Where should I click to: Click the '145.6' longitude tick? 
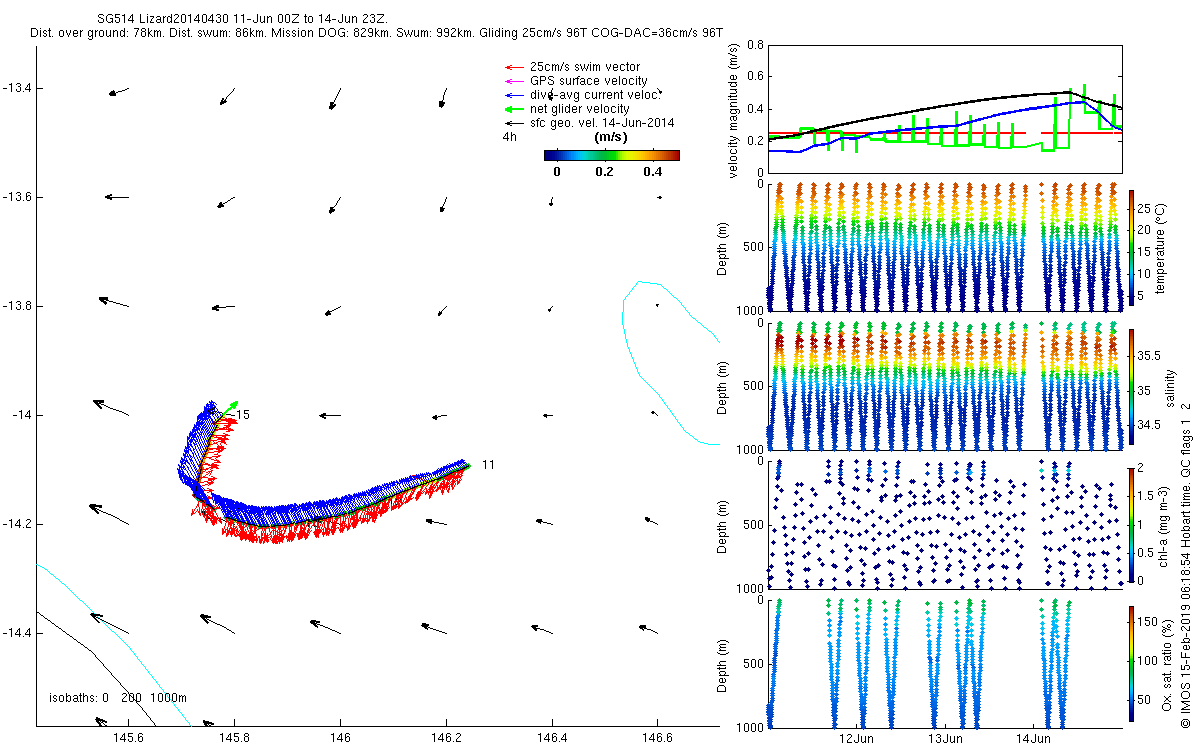pos(129,738)
